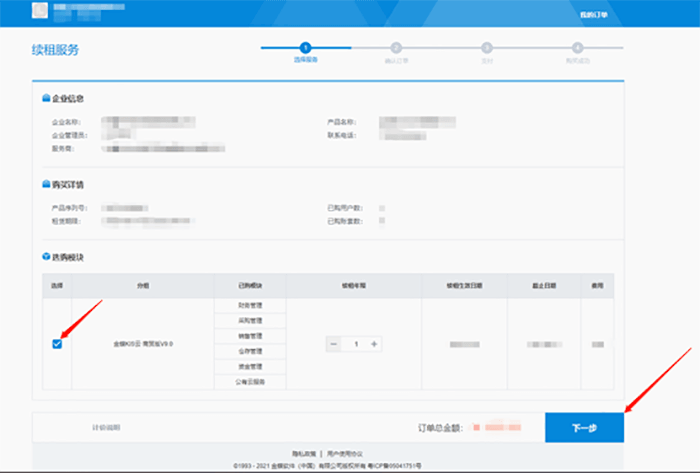This screenshot has width=700, height=473.
Task: Click the 续租年限 column header
Action: click(354, 284)
